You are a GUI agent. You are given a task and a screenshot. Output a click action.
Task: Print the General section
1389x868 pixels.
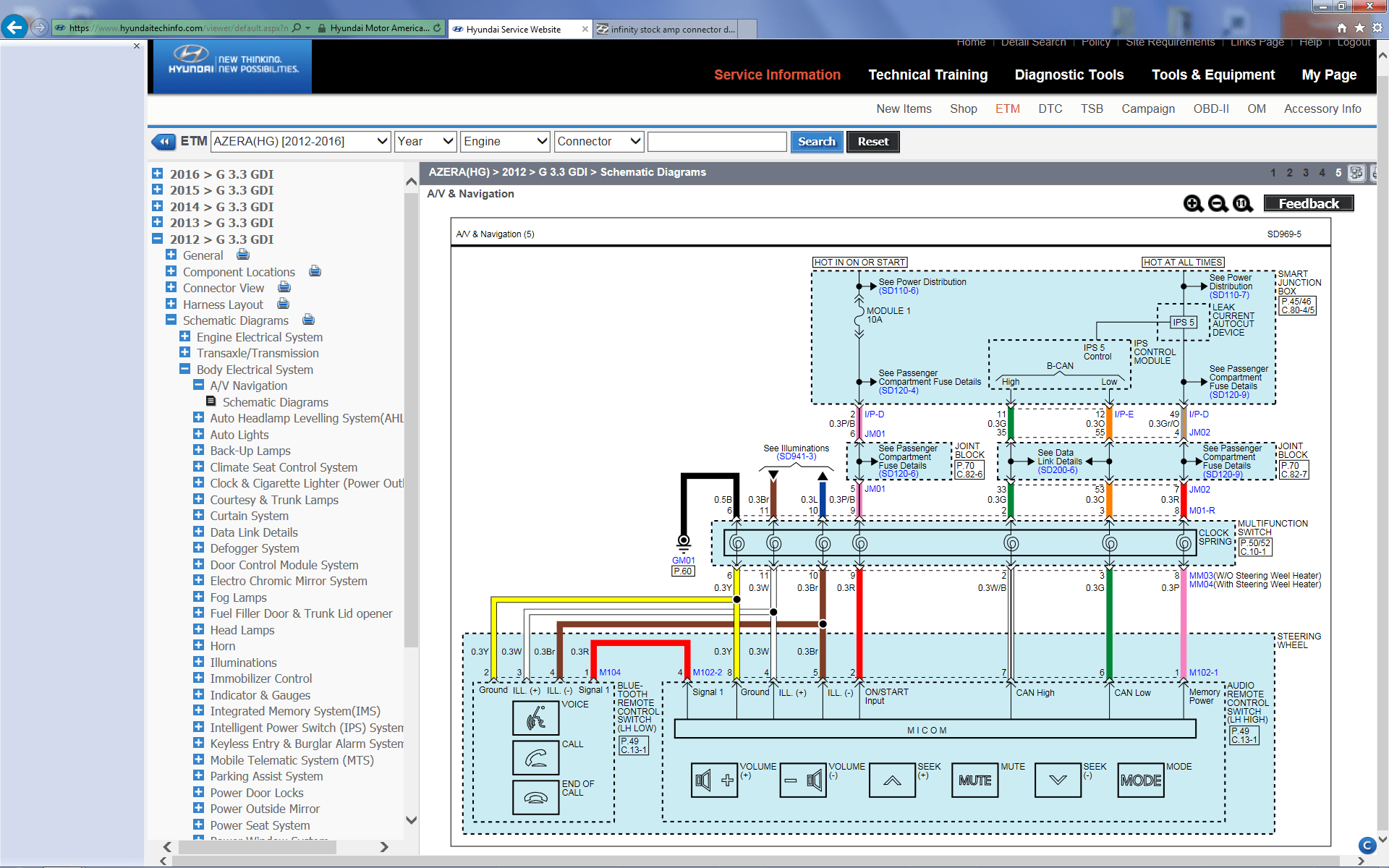click(x=243, y=255)
